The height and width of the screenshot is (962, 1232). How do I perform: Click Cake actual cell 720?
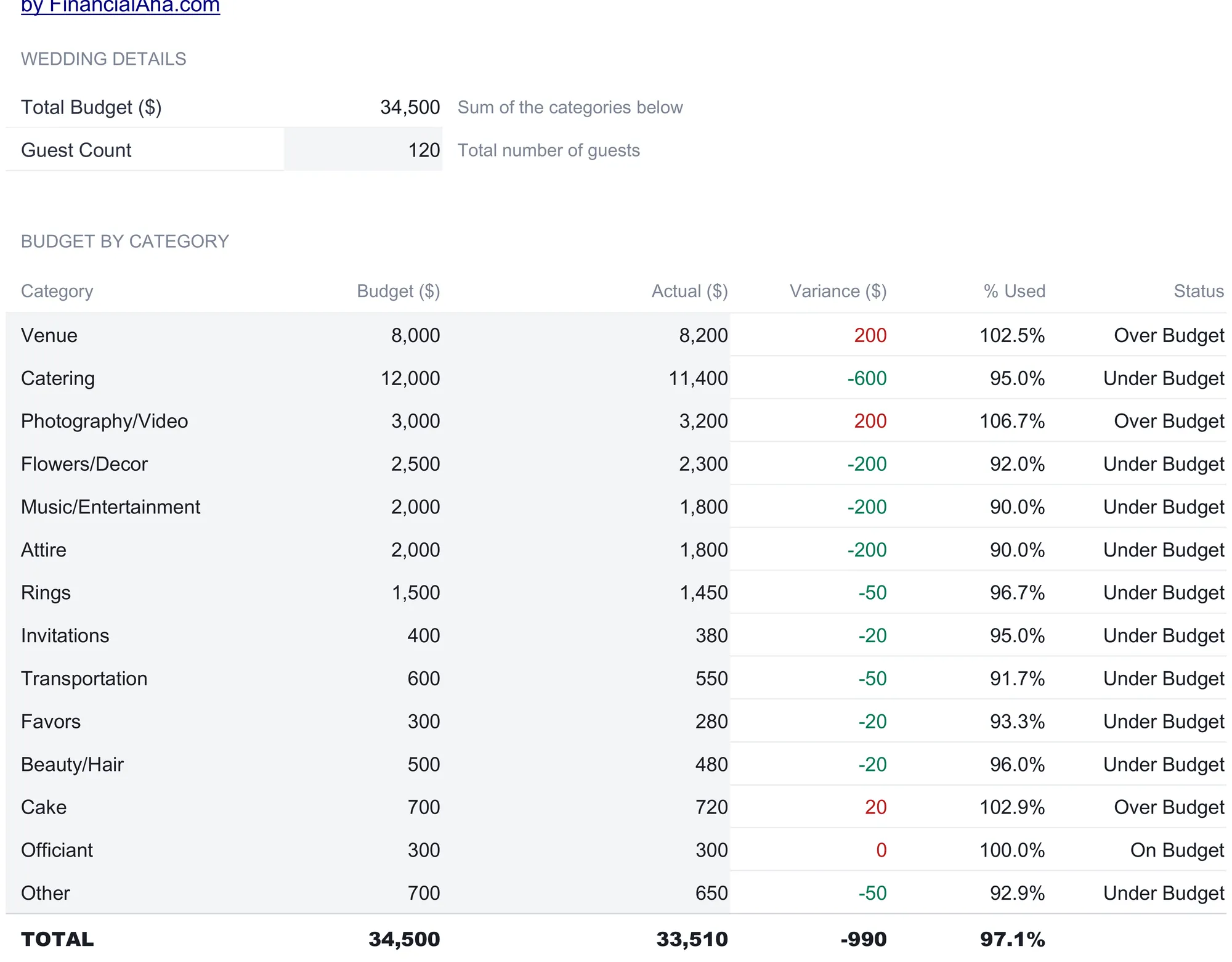[x=711, y=807]
